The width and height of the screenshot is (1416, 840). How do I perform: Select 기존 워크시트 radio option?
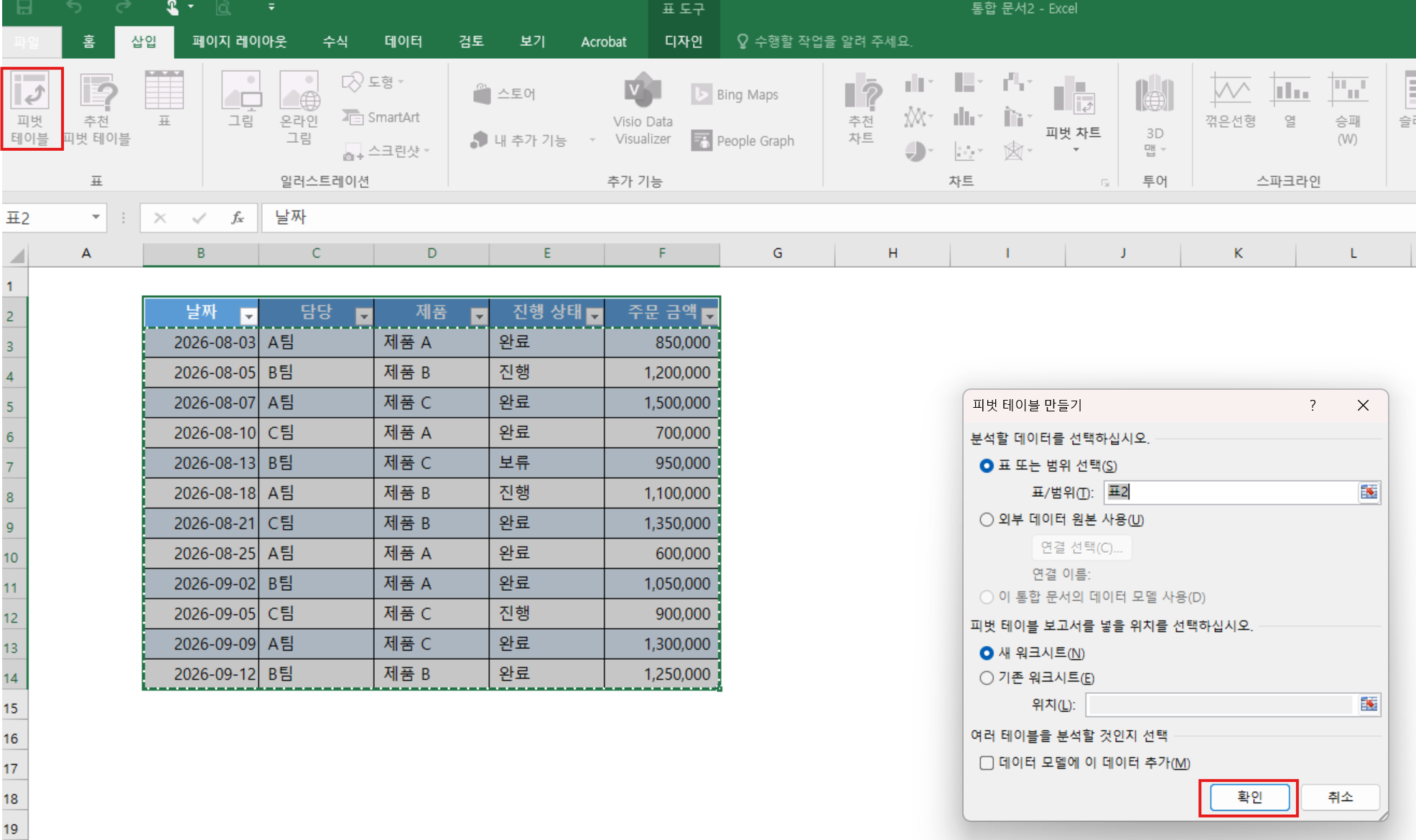(987, 678)
